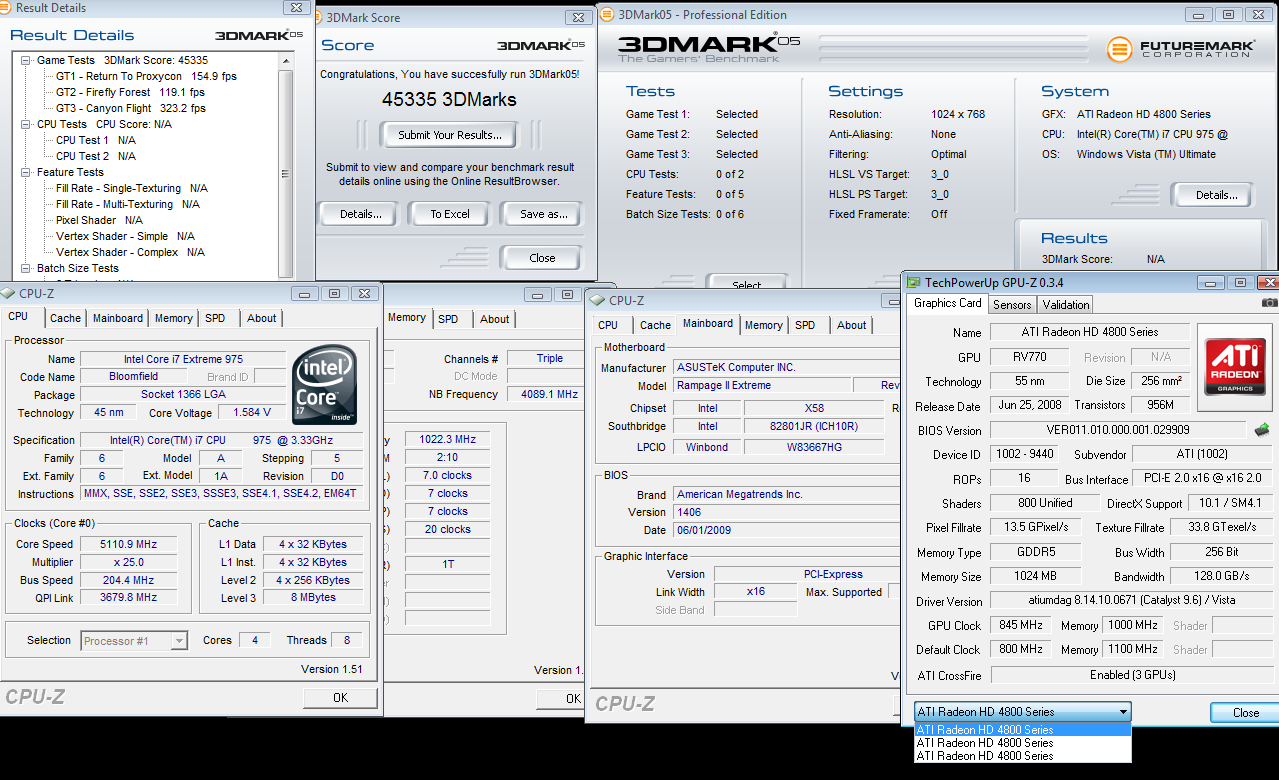The height and width of the screenshot is (780, 1279).
Task: Click the ATI Radeon Graphics logo
Action: pos(1234,367)
